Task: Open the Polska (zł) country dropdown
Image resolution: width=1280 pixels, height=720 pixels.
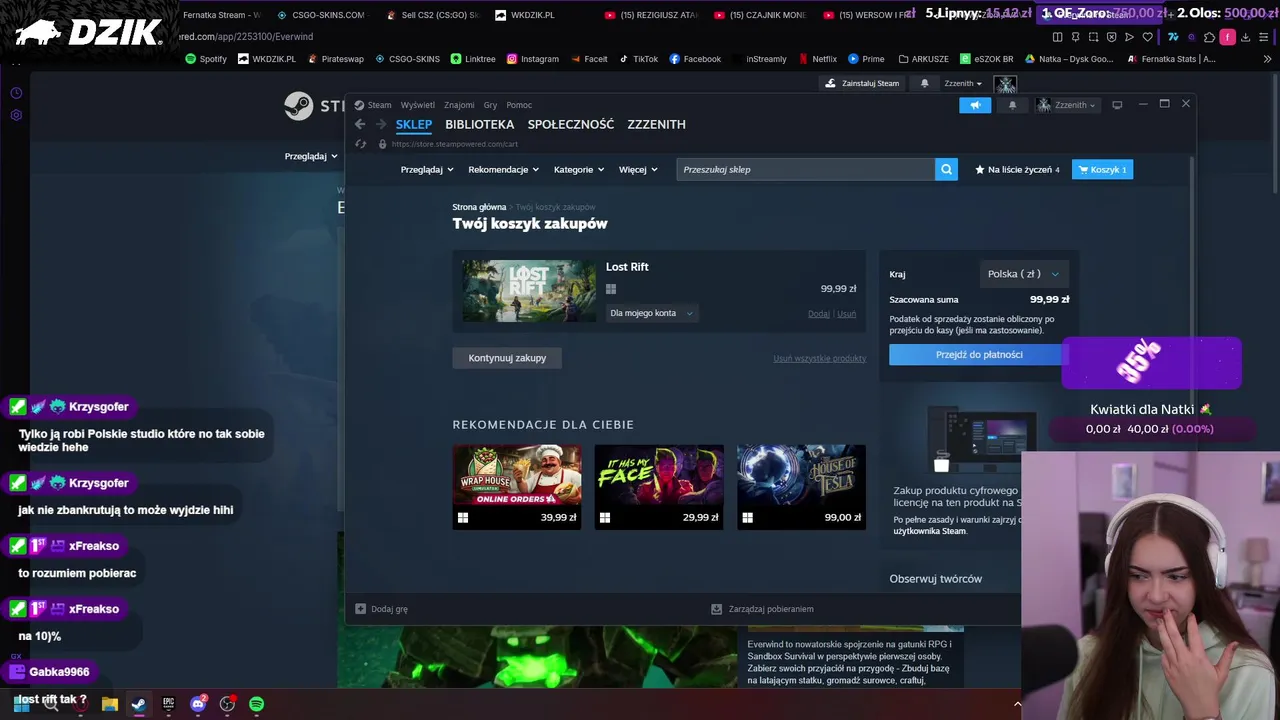Action: (x=1023, y=274)
